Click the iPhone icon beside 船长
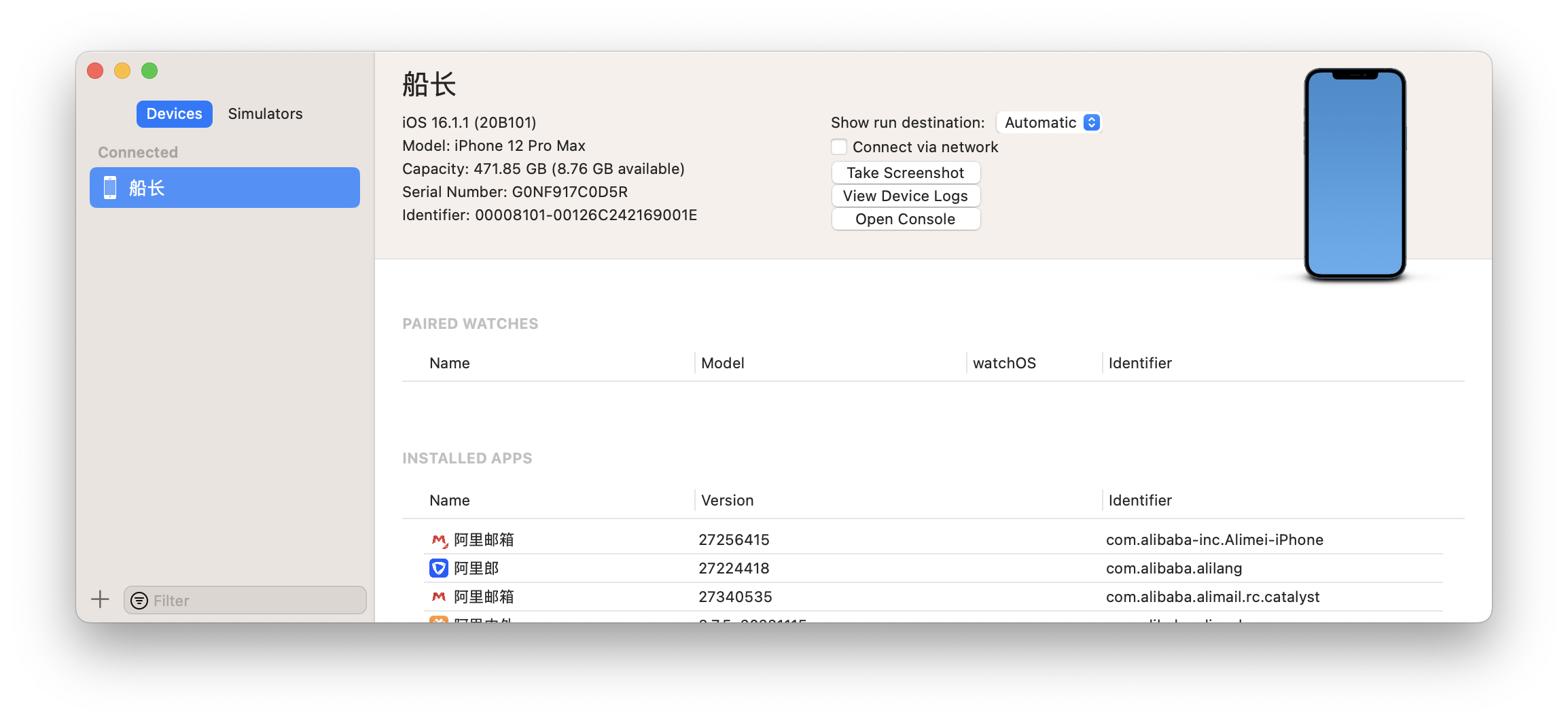 click(x=110, y=188)
